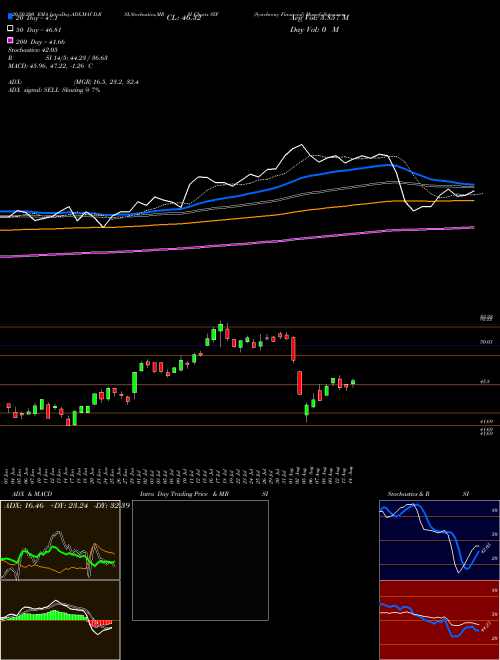The height and width of the screenshot is (660, 500).
Task: Click the red MACD histogram bars
Action: tap(101, 623)
